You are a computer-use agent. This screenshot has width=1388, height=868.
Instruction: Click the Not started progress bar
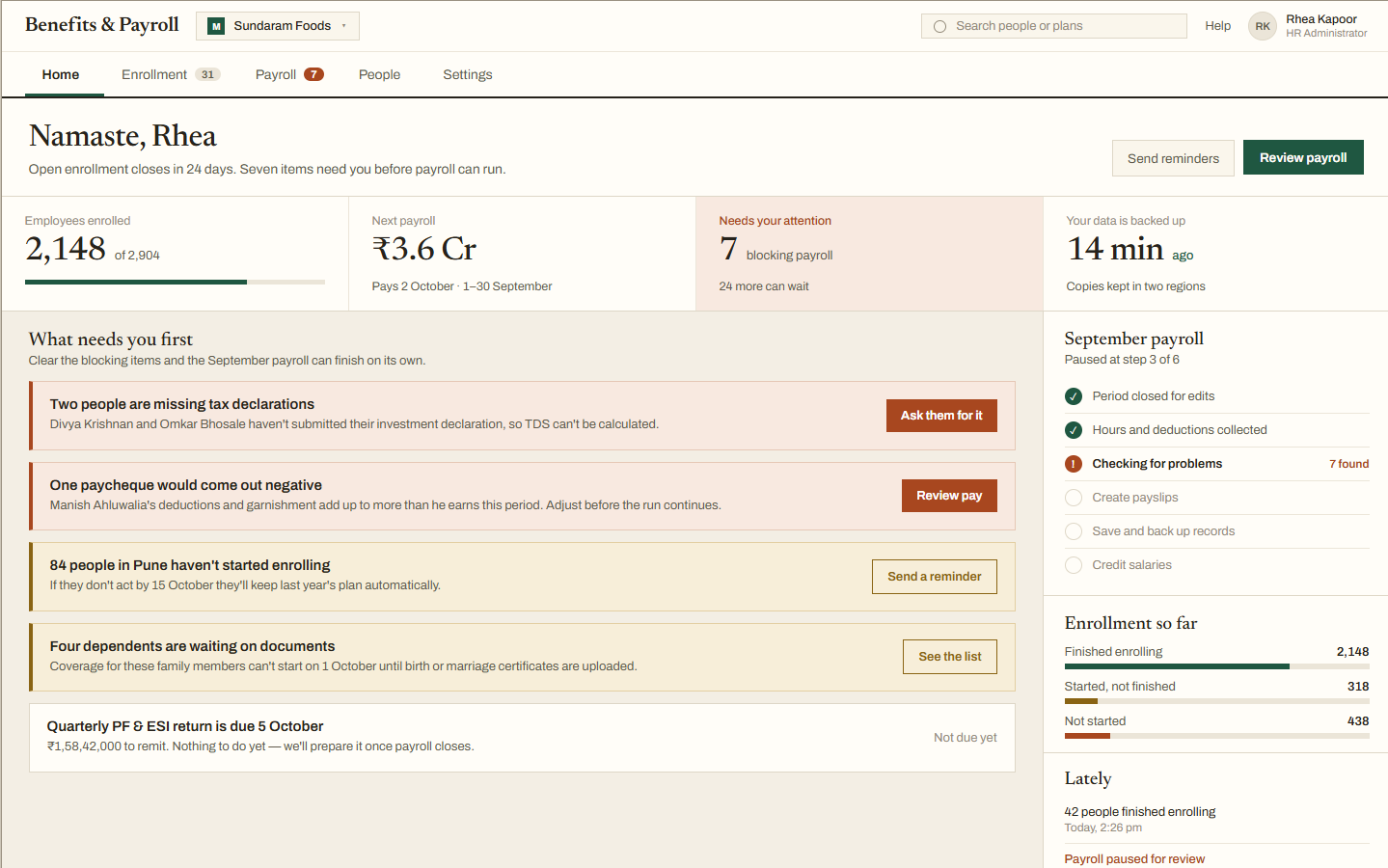point(1216,736)
